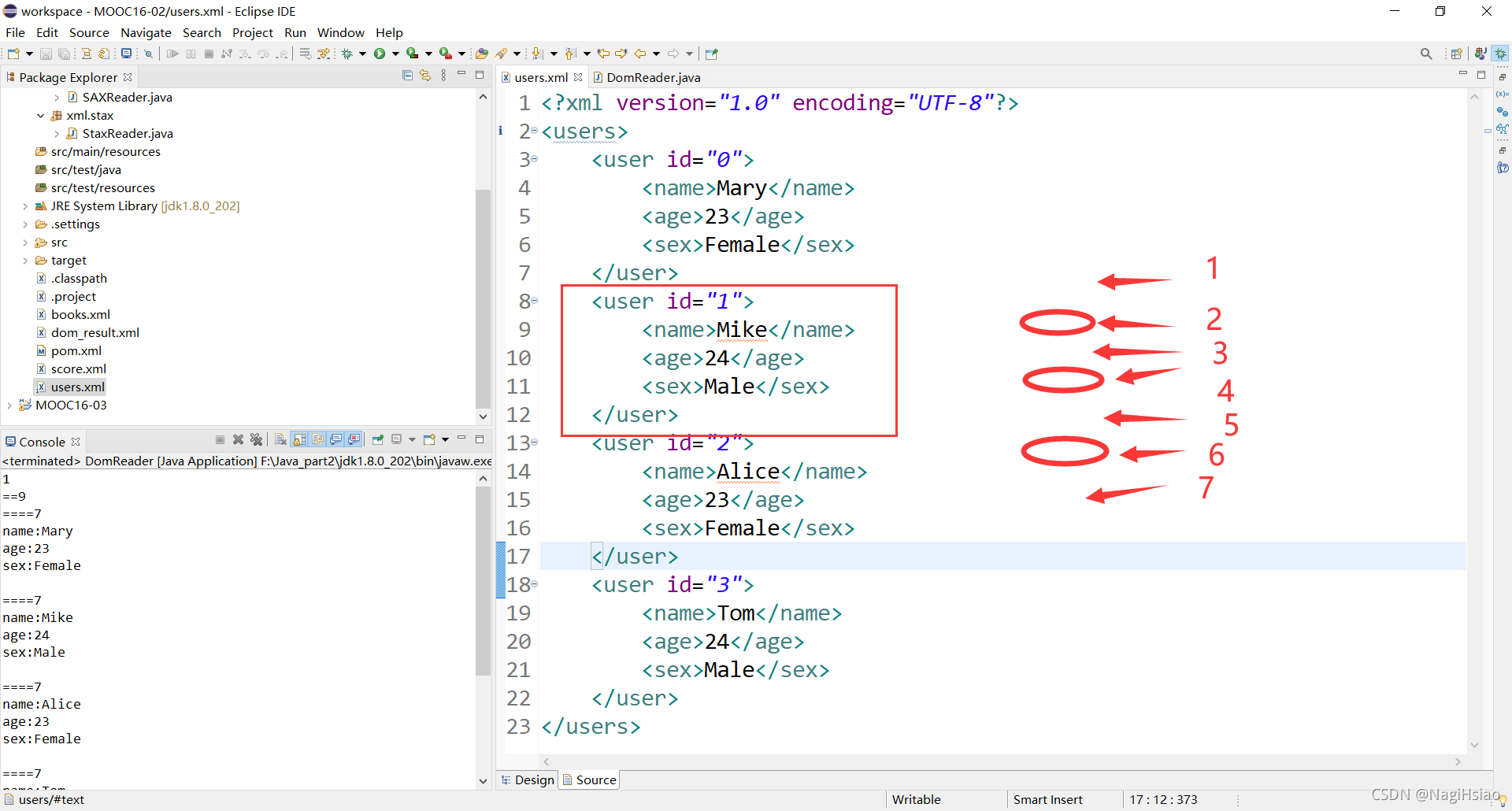Pin the Console view
1512x811 pixels.
tap(378, 439)
